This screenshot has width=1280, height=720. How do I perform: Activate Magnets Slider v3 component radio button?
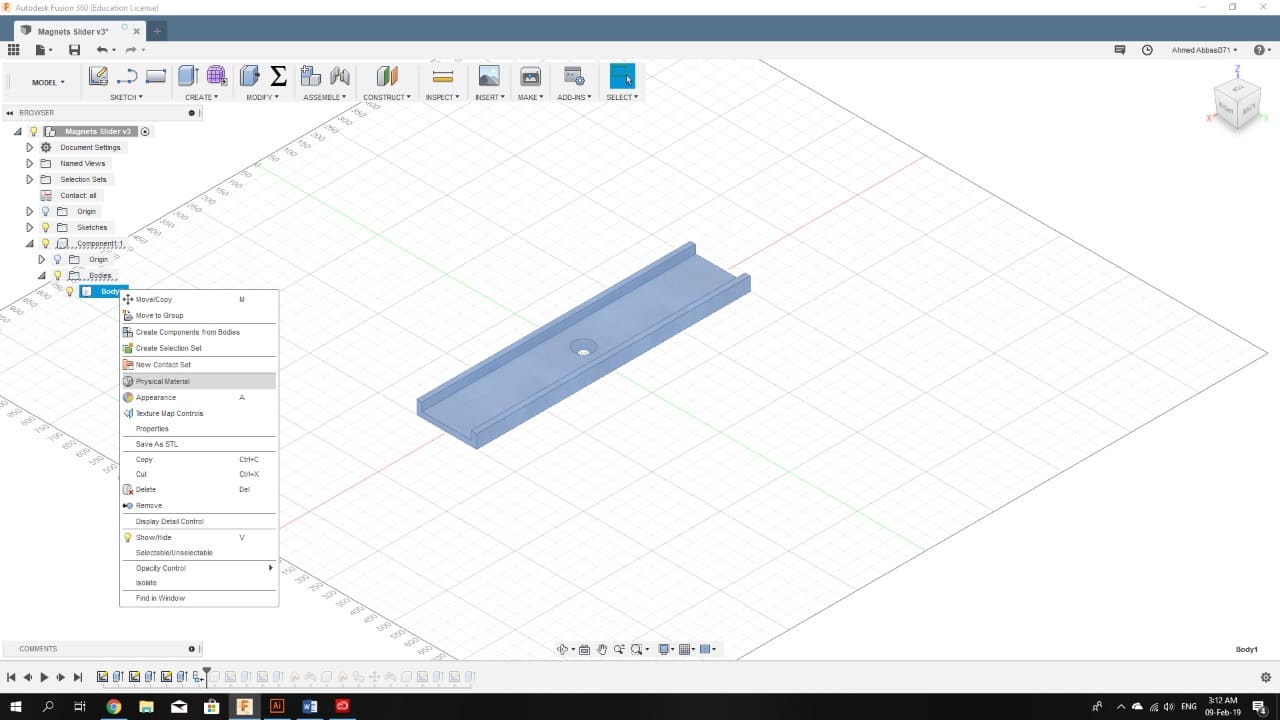point(145,131)
